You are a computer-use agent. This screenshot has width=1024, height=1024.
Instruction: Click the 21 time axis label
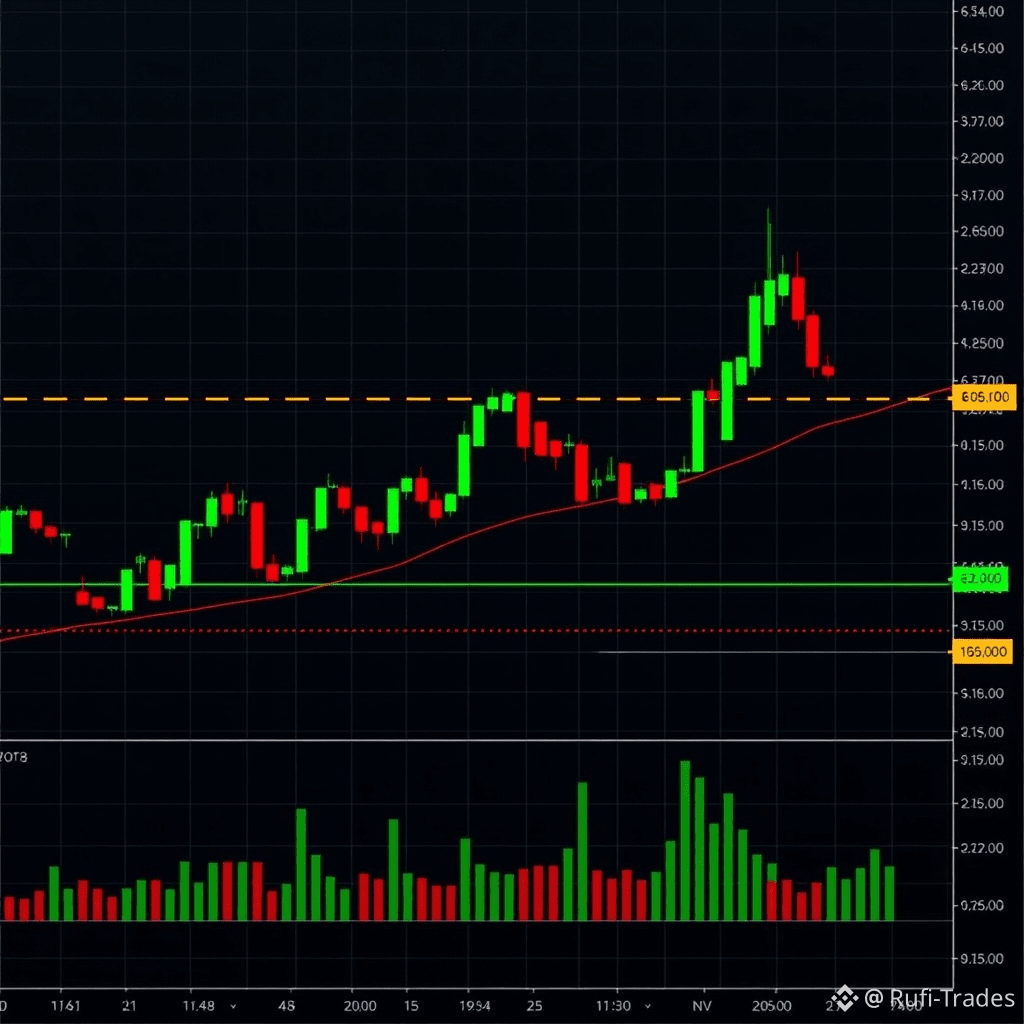[129, 1006]
